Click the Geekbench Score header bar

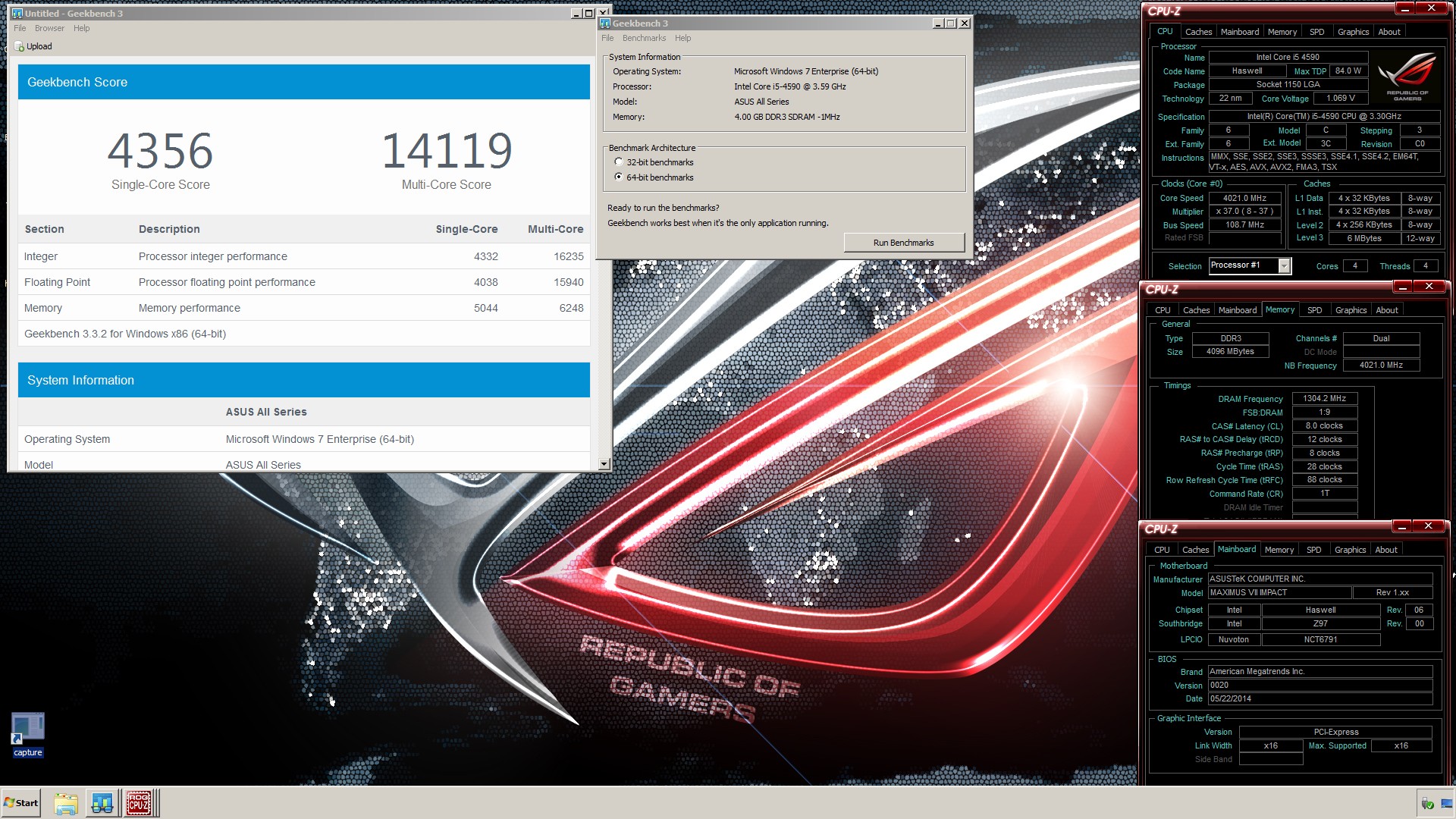[303, 82]
